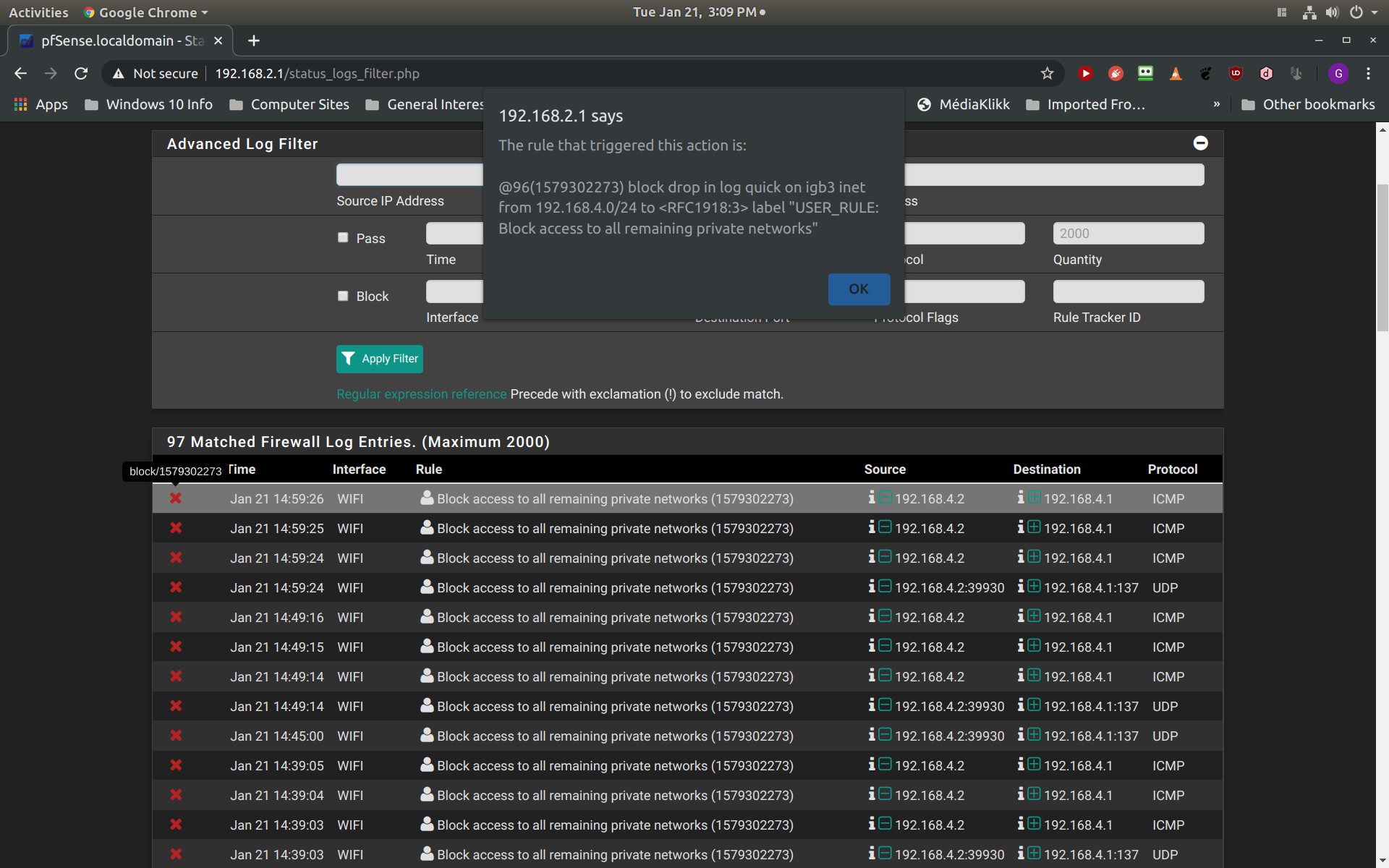Click the Protocol column header

pyautogui.click(x=1172, y=469)
